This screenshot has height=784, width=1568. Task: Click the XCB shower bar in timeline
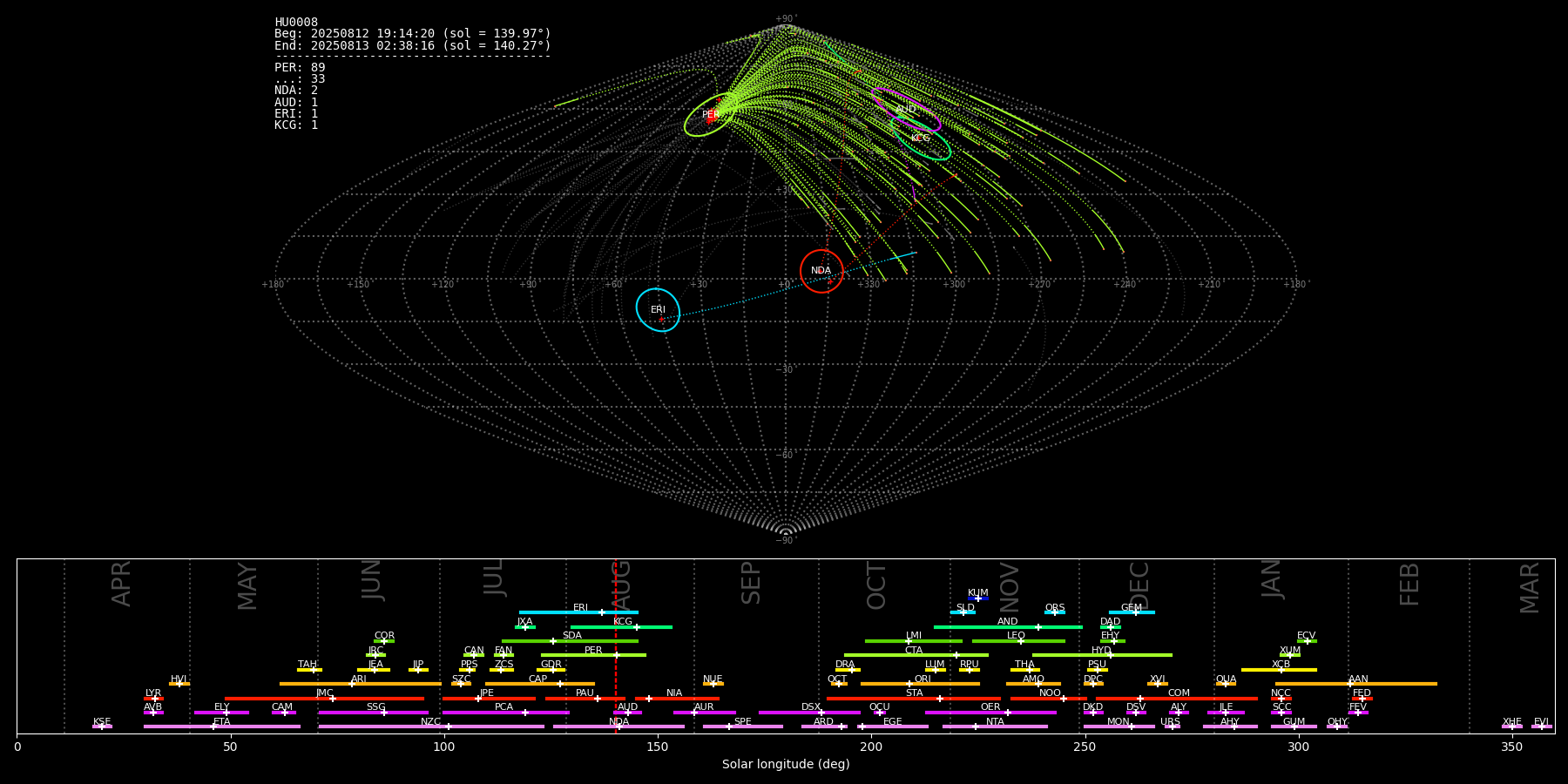[1279, 670]
